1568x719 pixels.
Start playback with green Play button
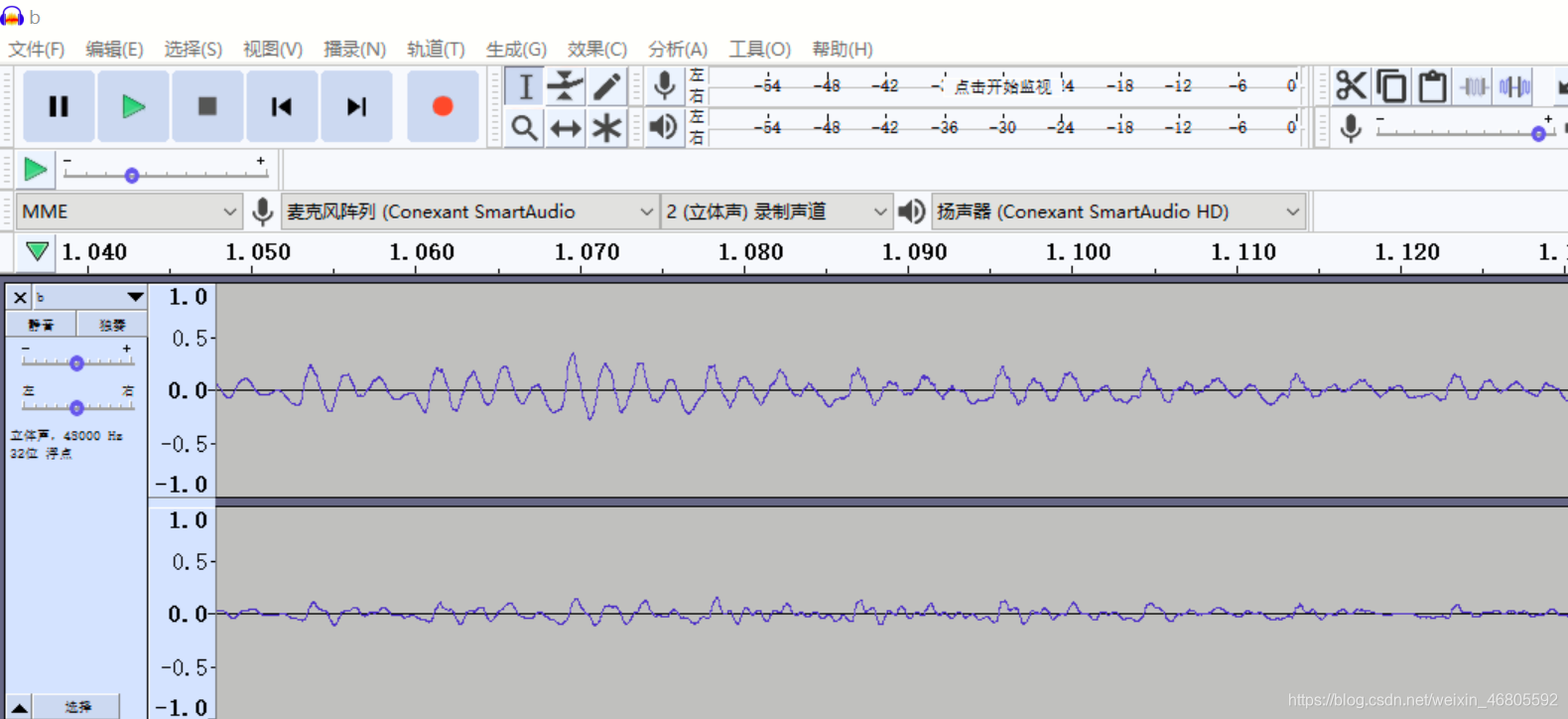pyautogui.click(x=133, y=106)
